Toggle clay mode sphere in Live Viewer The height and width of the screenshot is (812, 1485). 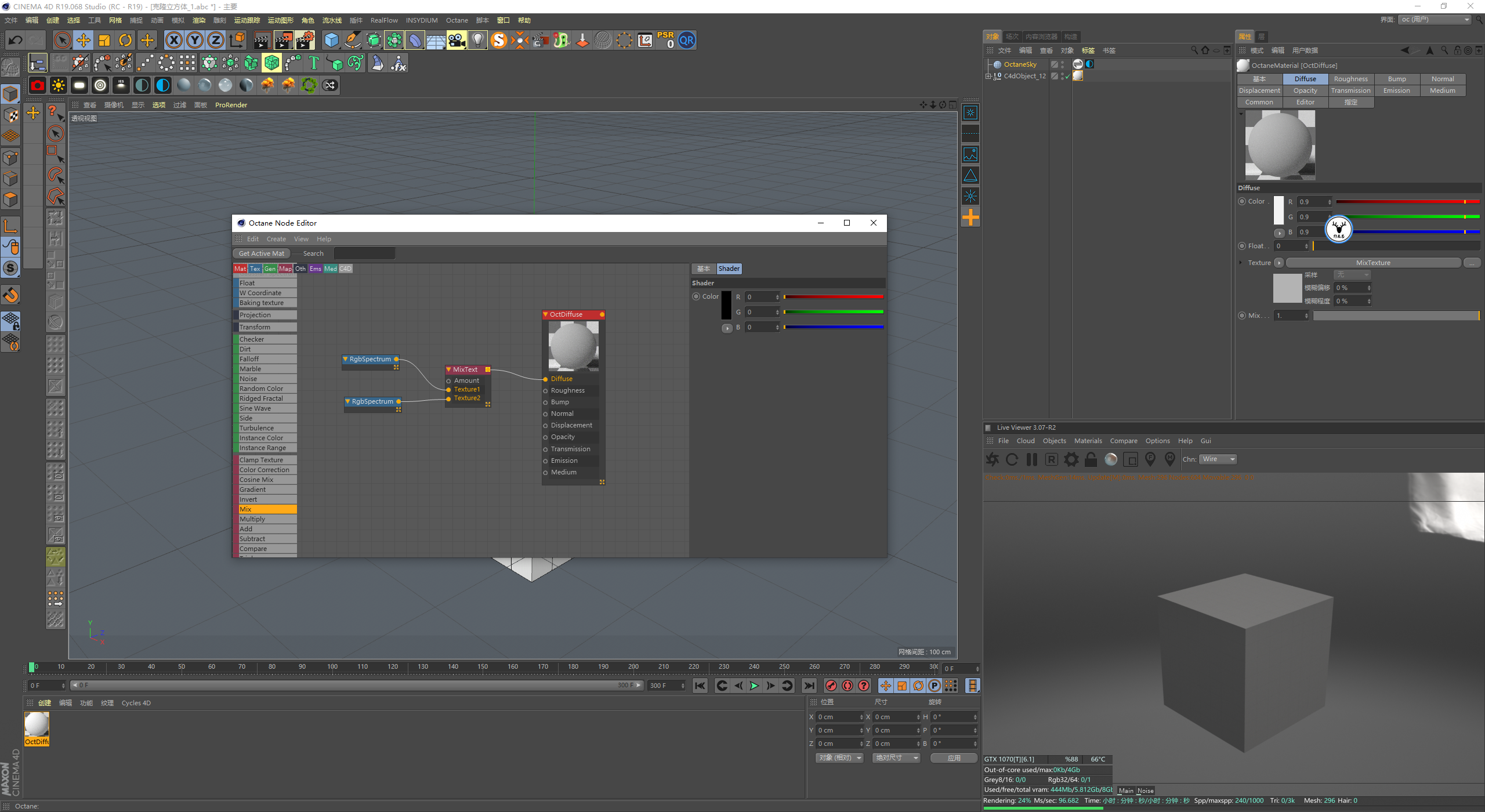click(1111, 459)
